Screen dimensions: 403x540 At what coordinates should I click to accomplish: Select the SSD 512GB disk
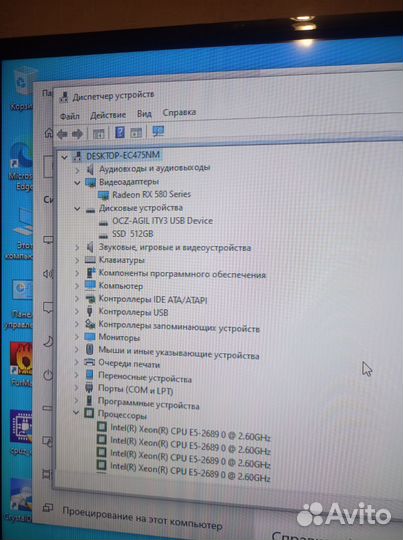coord(133,234)
